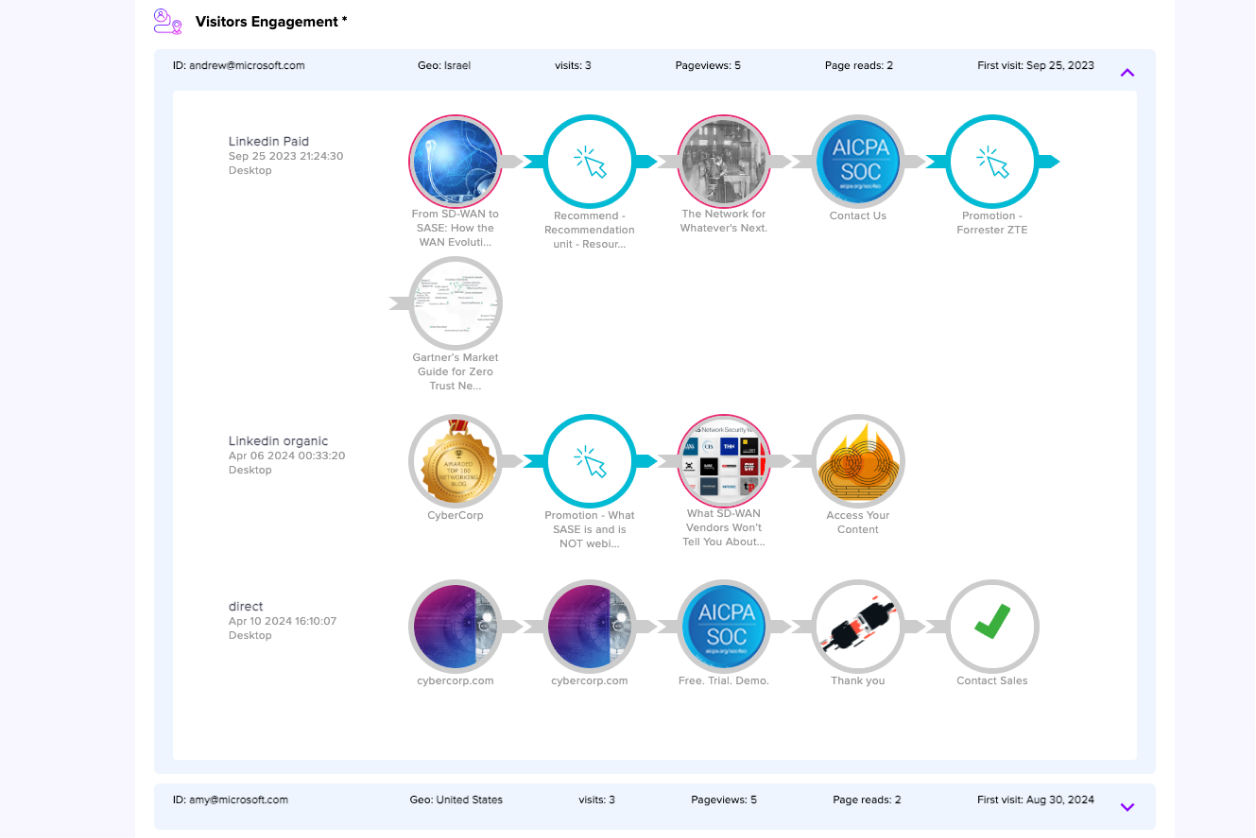Viewport: 1256px width, 838px height.
Task: Click the 'Thank you' plug connector icon
Action: pyautogui.click(x=858, y=627)
